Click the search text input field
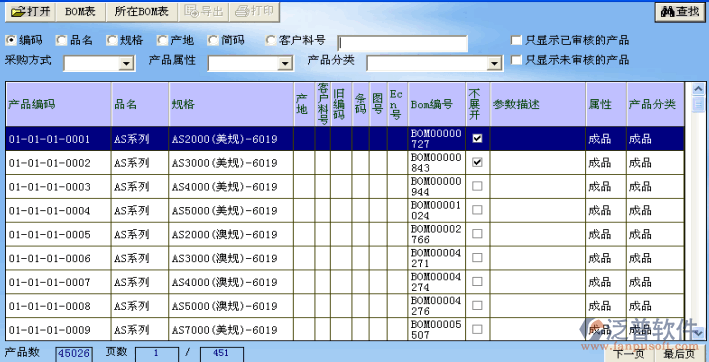The height and width of the screenshot is (362, 709). click(402, 44)
